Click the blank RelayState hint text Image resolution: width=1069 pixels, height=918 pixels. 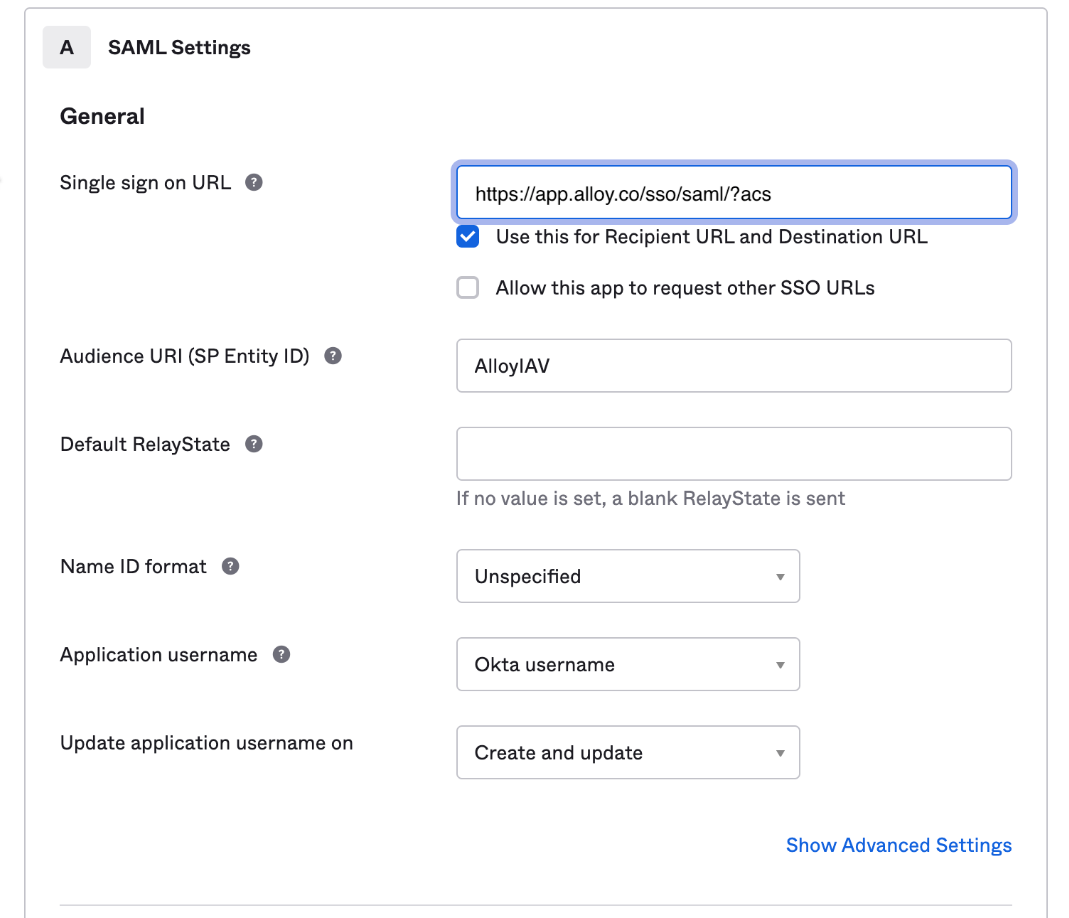(650, 498)
